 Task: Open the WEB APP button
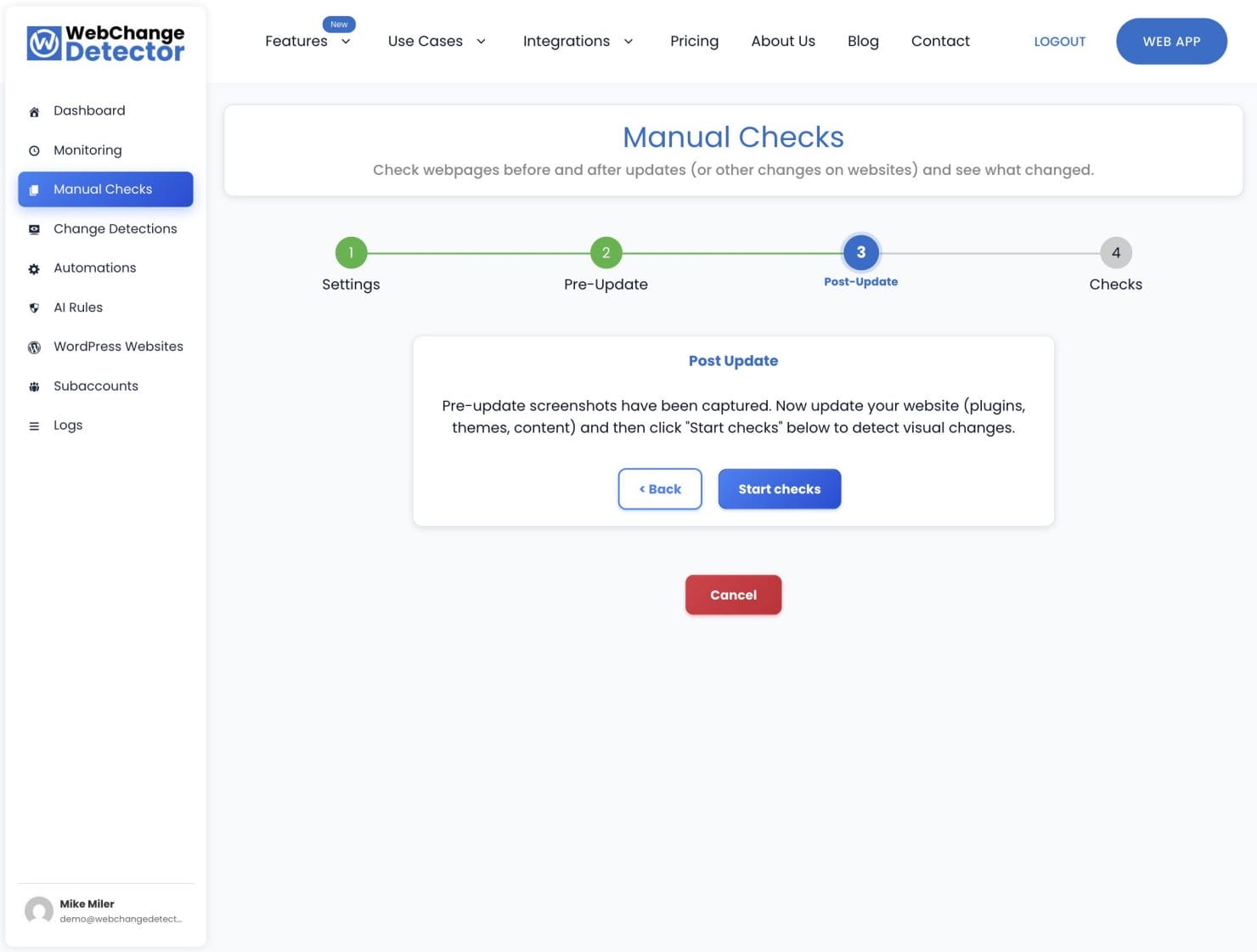click(x=1171, y=41)
